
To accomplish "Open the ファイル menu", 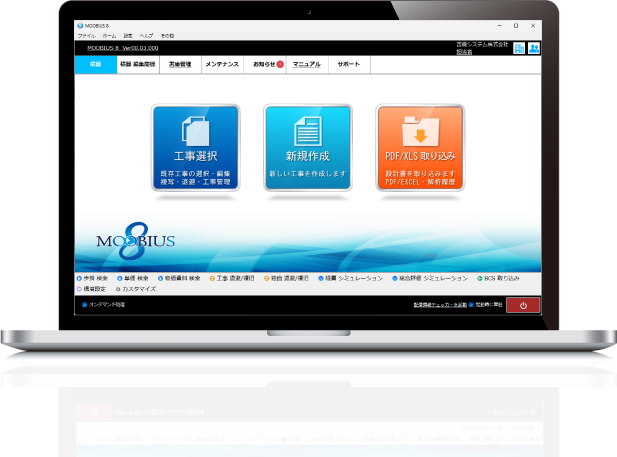I will point(86,35).
